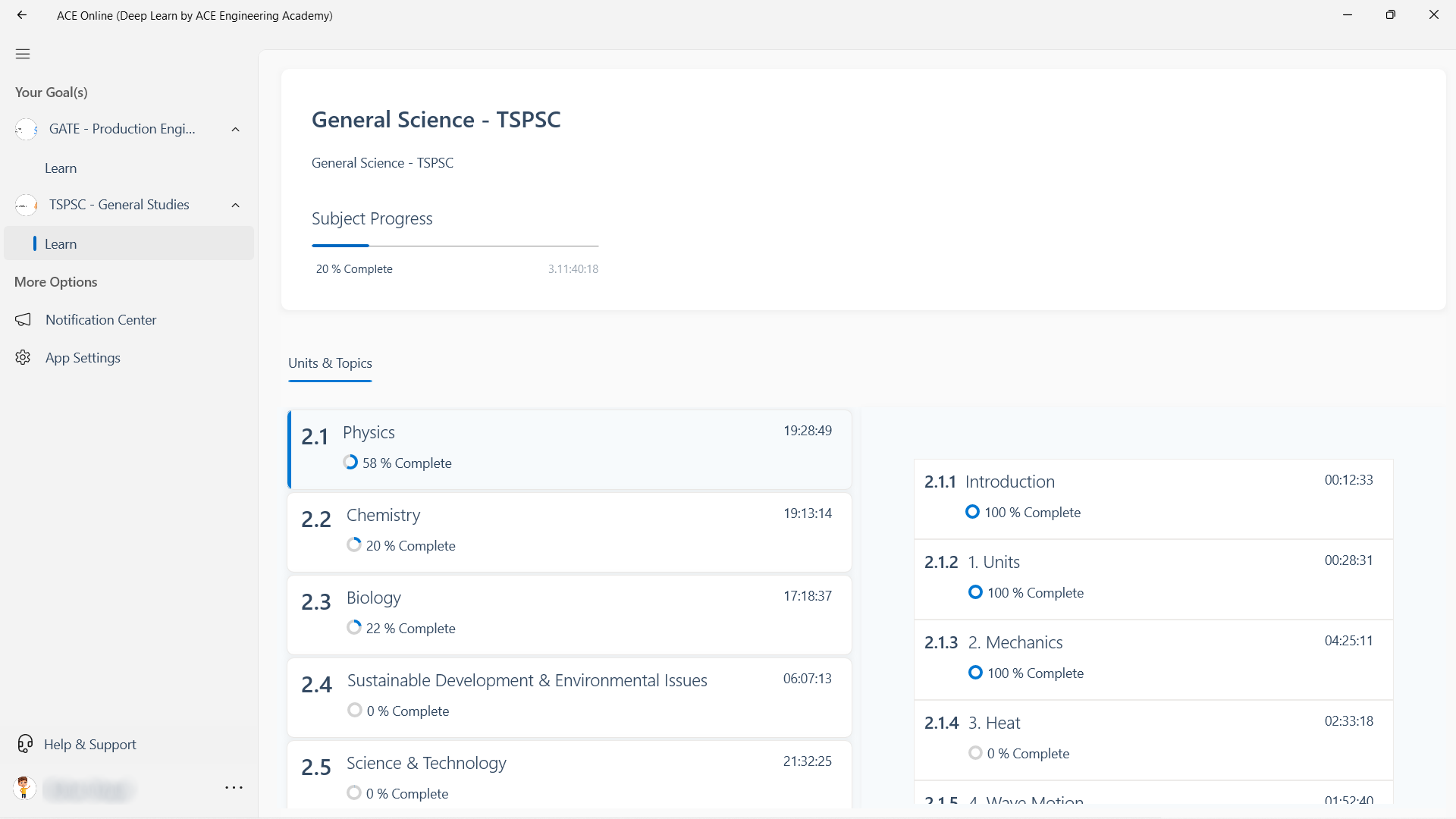The height and width of the screenshot is (819, 1456).
Task: Click the user profile avatar
Action: pyautogui.click(x=24, y=788)
